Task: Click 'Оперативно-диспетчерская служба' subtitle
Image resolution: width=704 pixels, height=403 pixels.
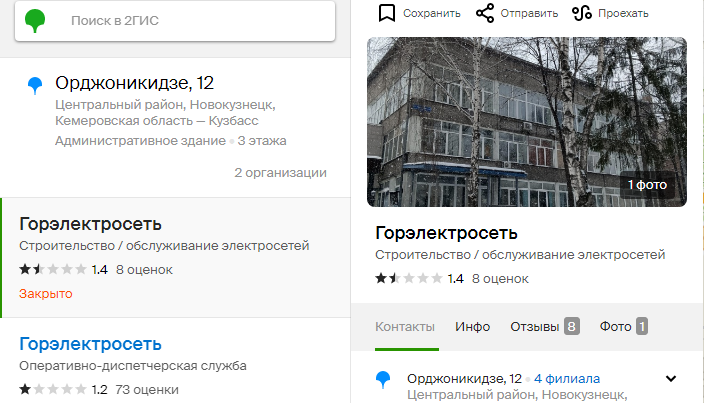Action: coord(133,366)
